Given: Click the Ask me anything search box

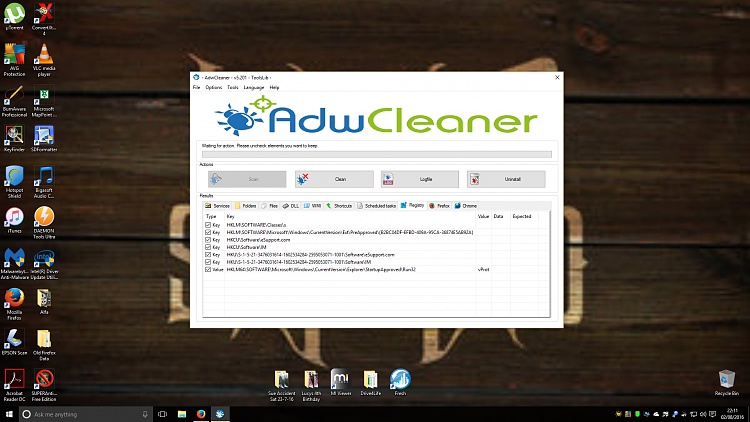Looking at the screenshot, I should coord(86,414).
